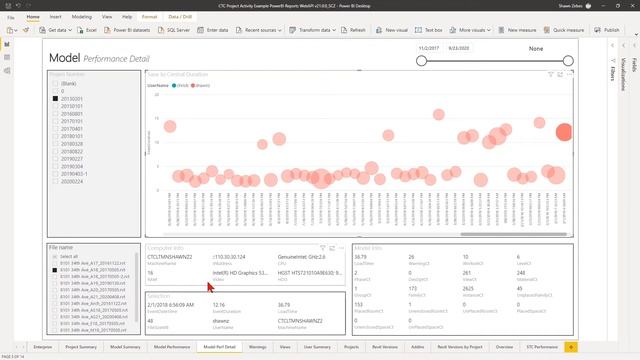640x360 pixels.
Task: Click the slicer start date field
Action: point(429,48)
